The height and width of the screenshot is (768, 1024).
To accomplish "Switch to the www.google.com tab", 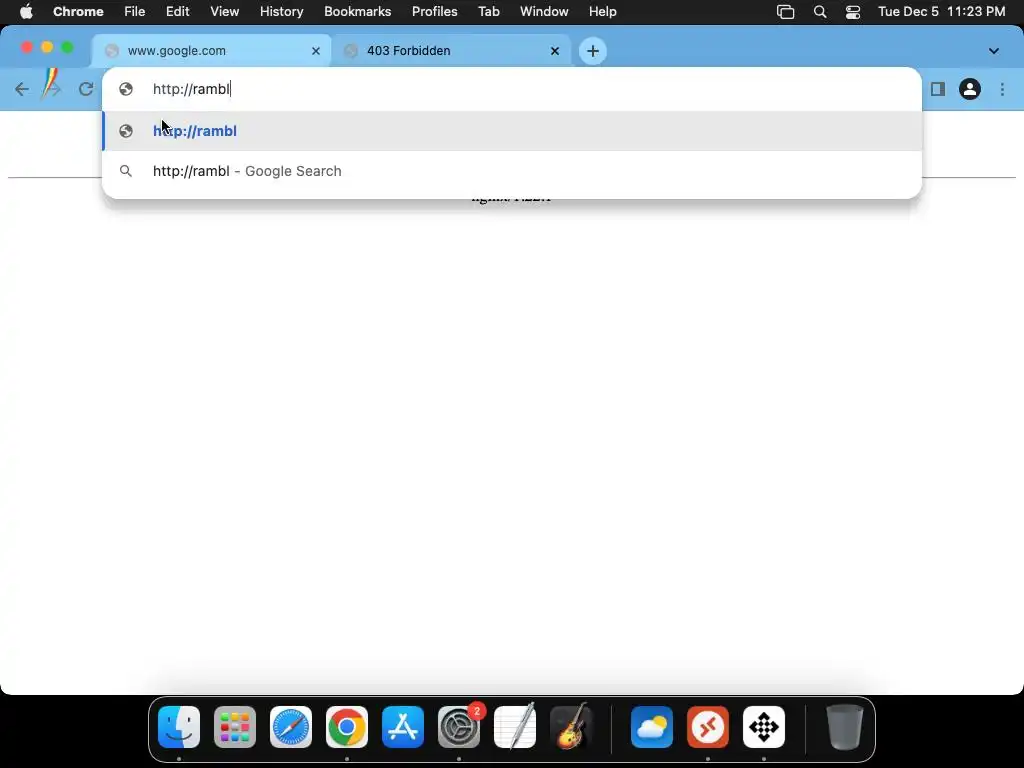I will pyautogui.click(x=212, y=51).
